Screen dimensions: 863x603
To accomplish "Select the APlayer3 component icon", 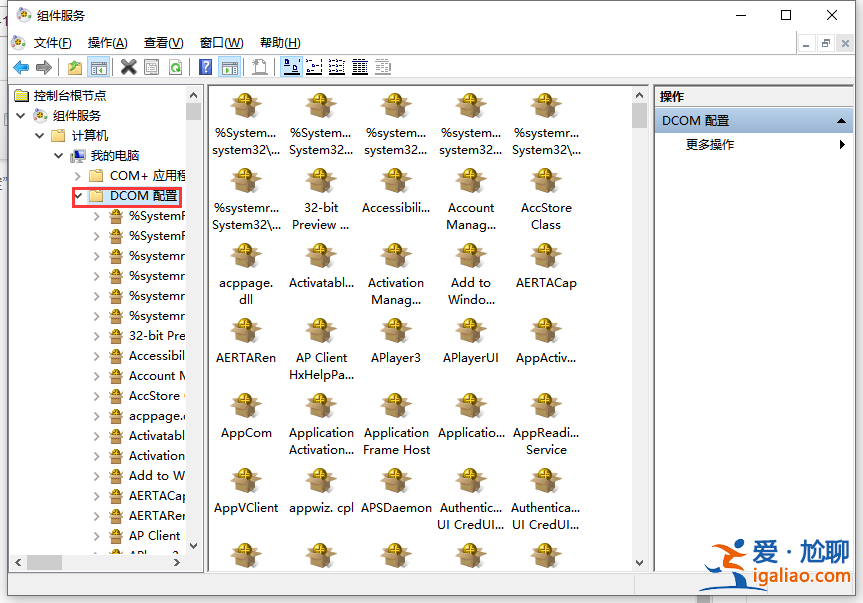I will pos(396,332).
